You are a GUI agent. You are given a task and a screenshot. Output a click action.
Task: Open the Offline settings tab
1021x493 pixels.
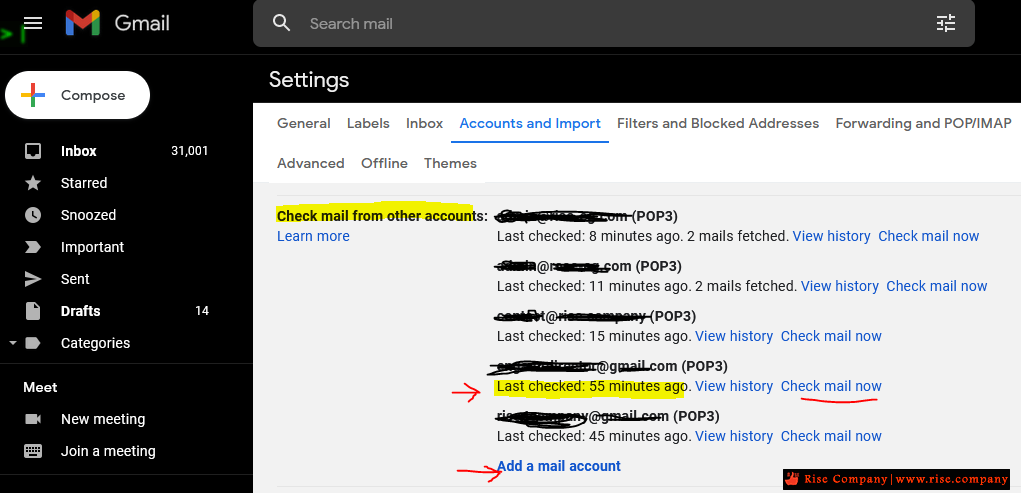point(384,163)
